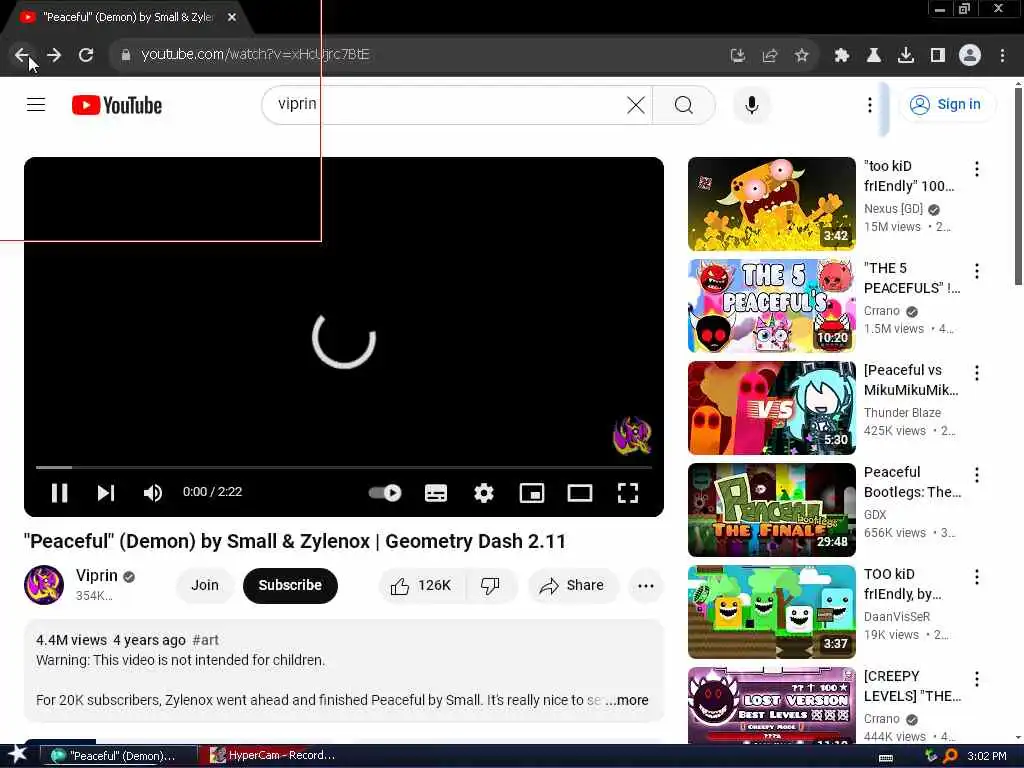Open the browser profile avatar
The height and width of the screenshot is (768, 1024).
[970, 56]
